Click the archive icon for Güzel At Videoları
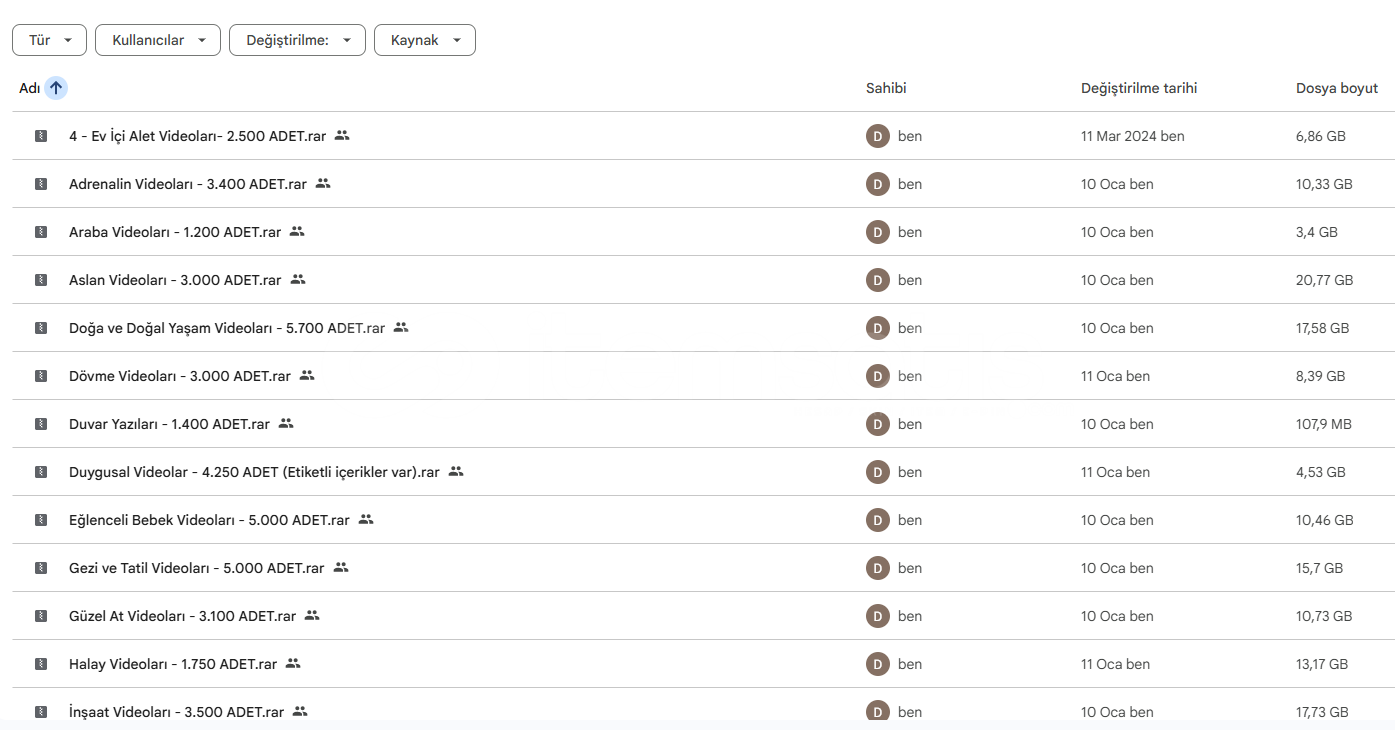The image size is (1395, 730). point(41,616)
